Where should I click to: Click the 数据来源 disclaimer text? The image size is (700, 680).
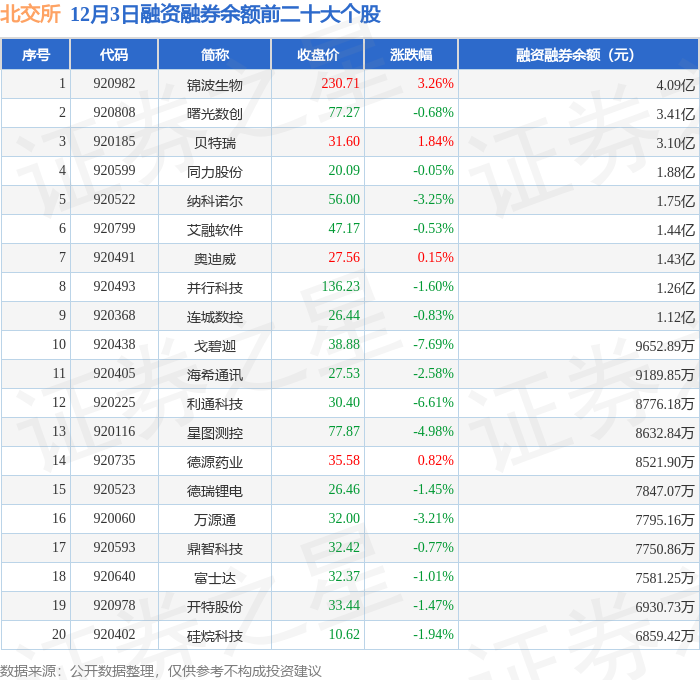click(161, 671)
